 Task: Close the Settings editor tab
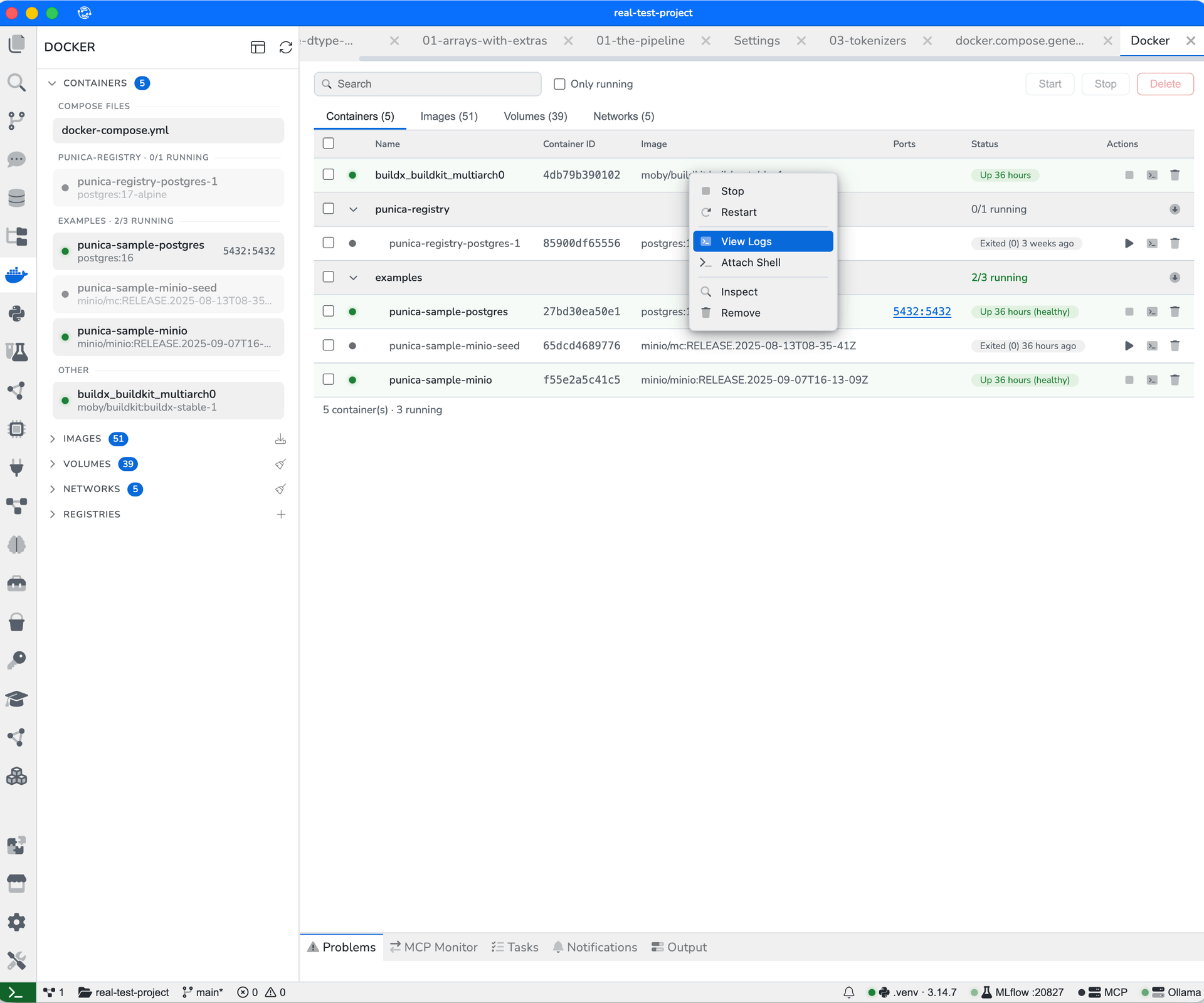[801, 41]
